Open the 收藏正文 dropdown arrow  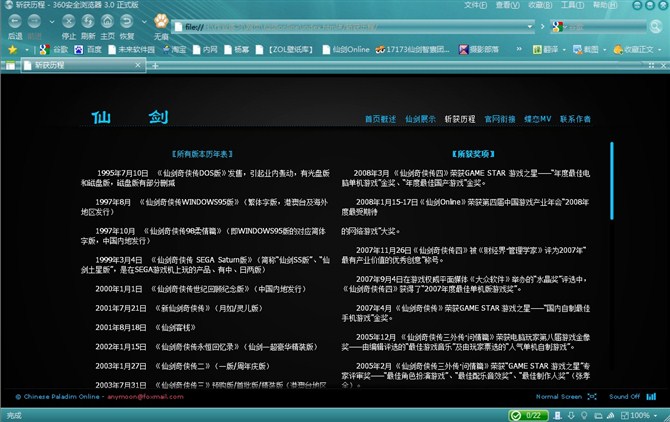[x=659, y=50]
